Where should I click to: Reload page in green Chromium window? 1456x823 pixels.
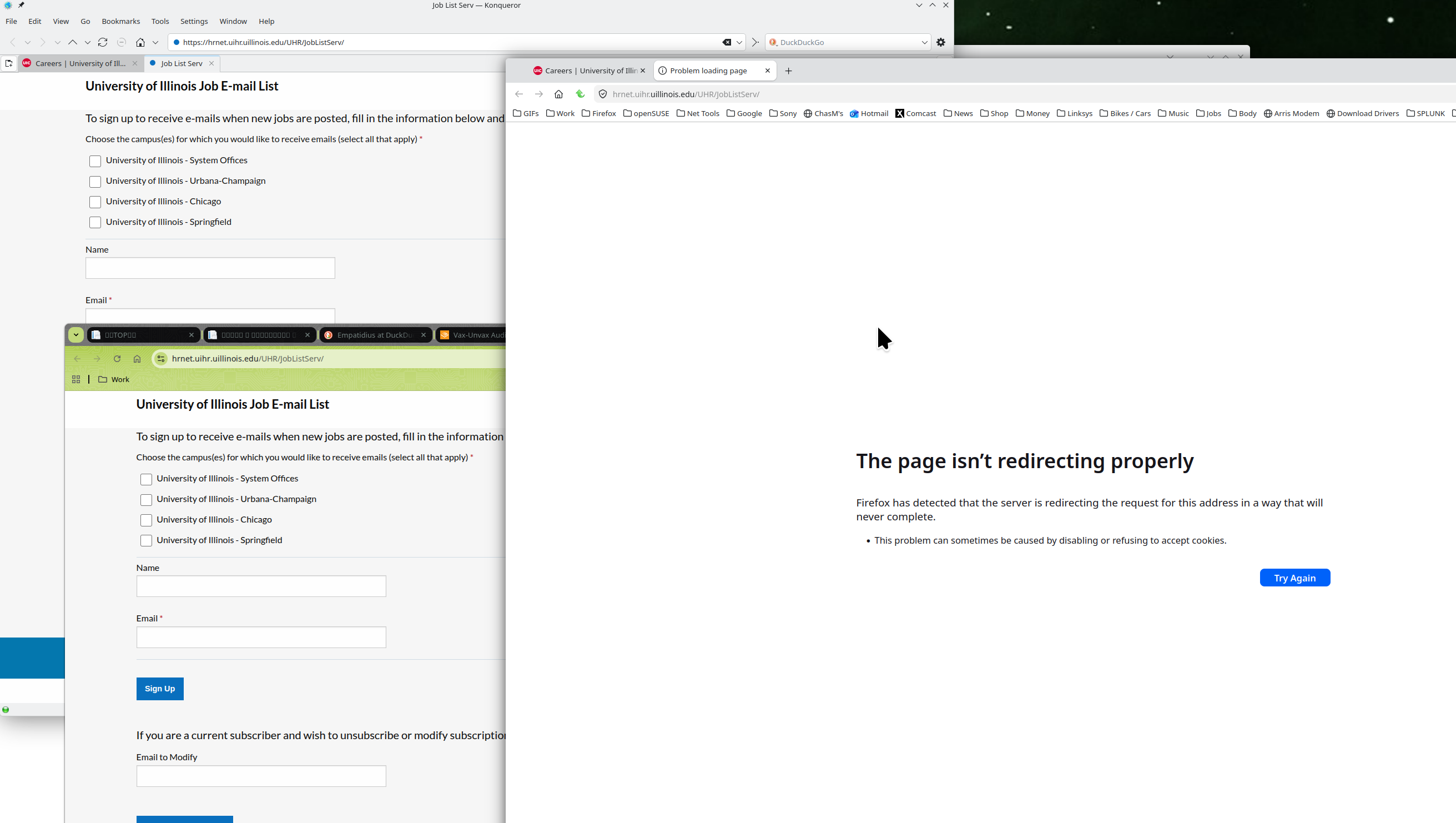coord(117,359)
